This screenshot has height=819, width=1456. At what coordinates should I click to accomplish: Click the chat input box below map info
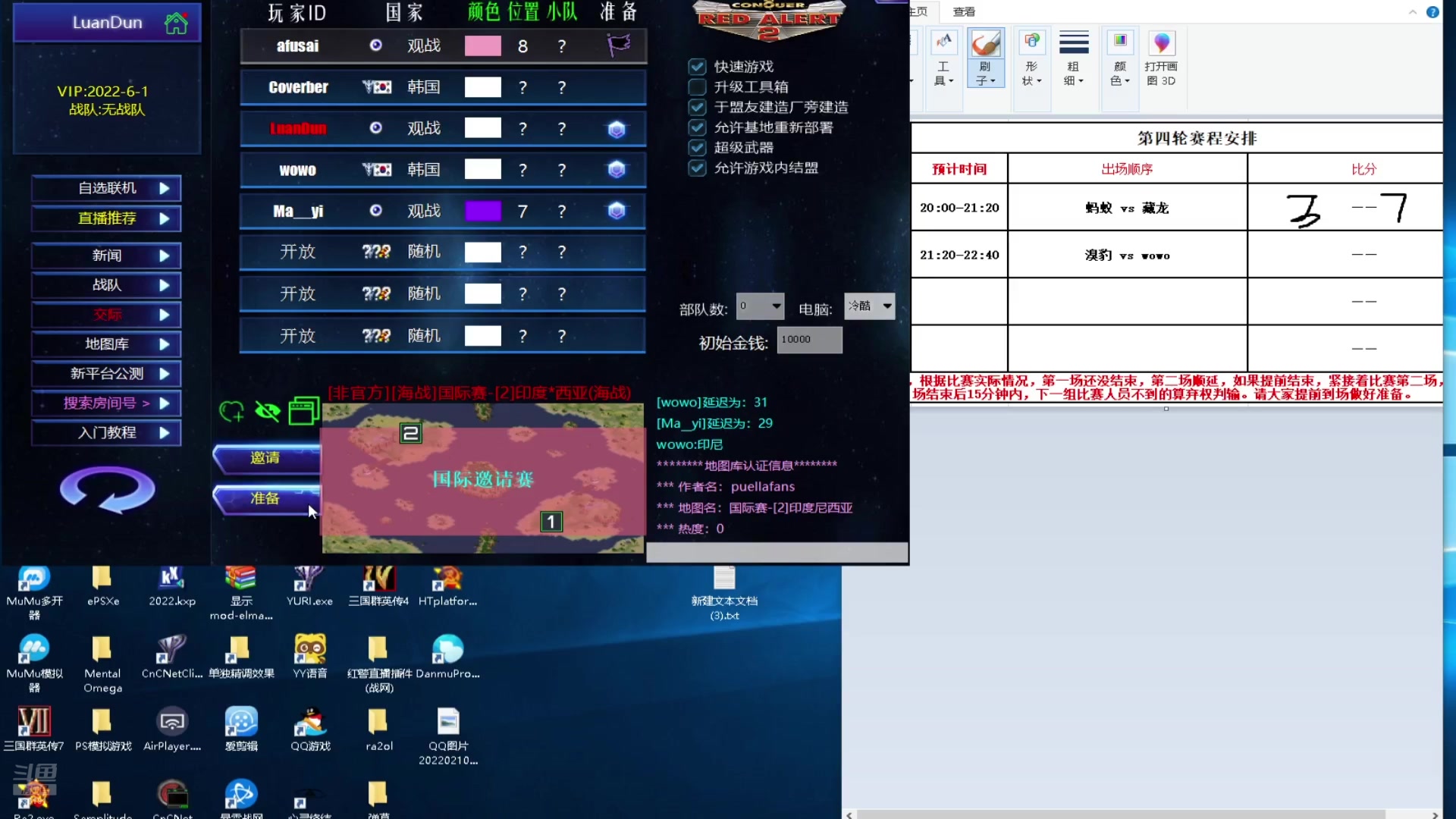click(x=777, y=553)
